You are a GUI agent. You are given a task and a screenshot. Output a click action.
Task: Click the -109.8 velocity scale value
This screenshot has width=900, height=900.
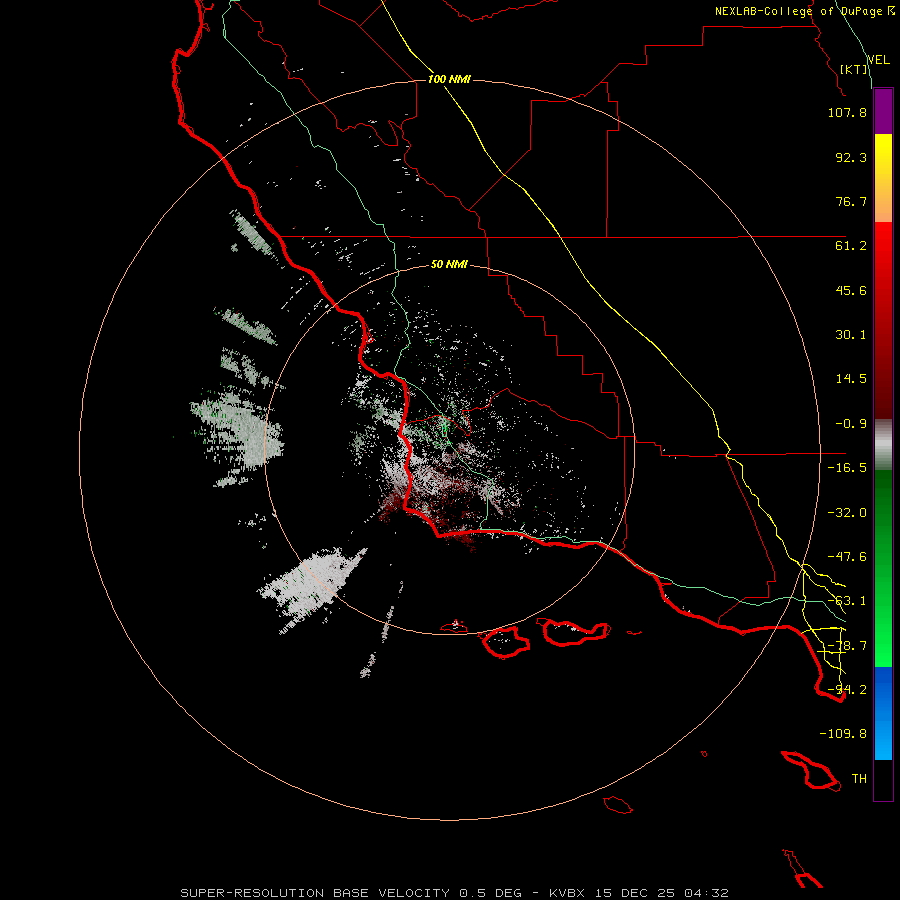843,734
